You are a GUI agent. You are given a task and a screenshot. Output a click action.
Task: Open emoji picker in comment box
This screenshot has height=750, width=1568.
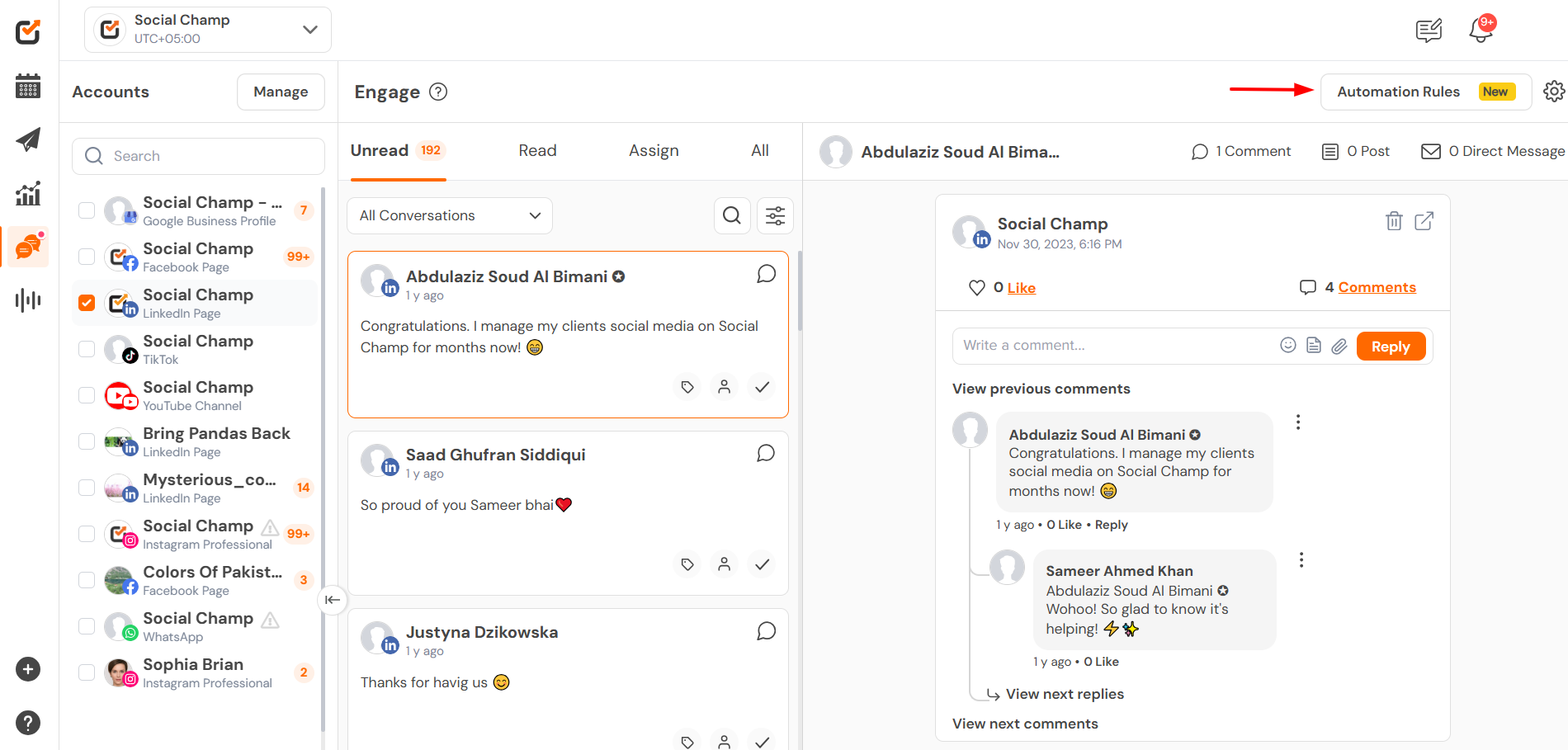[x=1288, y=345]
